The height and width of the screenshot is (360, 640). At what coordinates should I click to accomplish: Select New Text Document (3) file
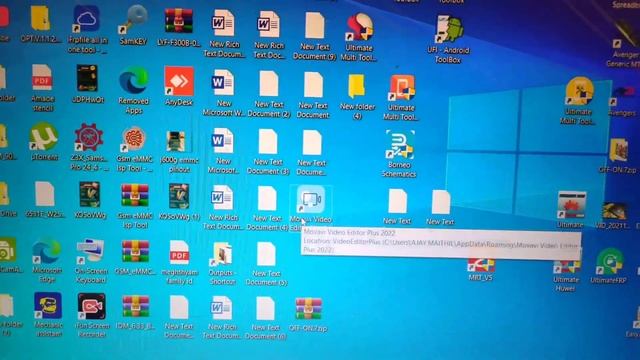click(268, 142)
